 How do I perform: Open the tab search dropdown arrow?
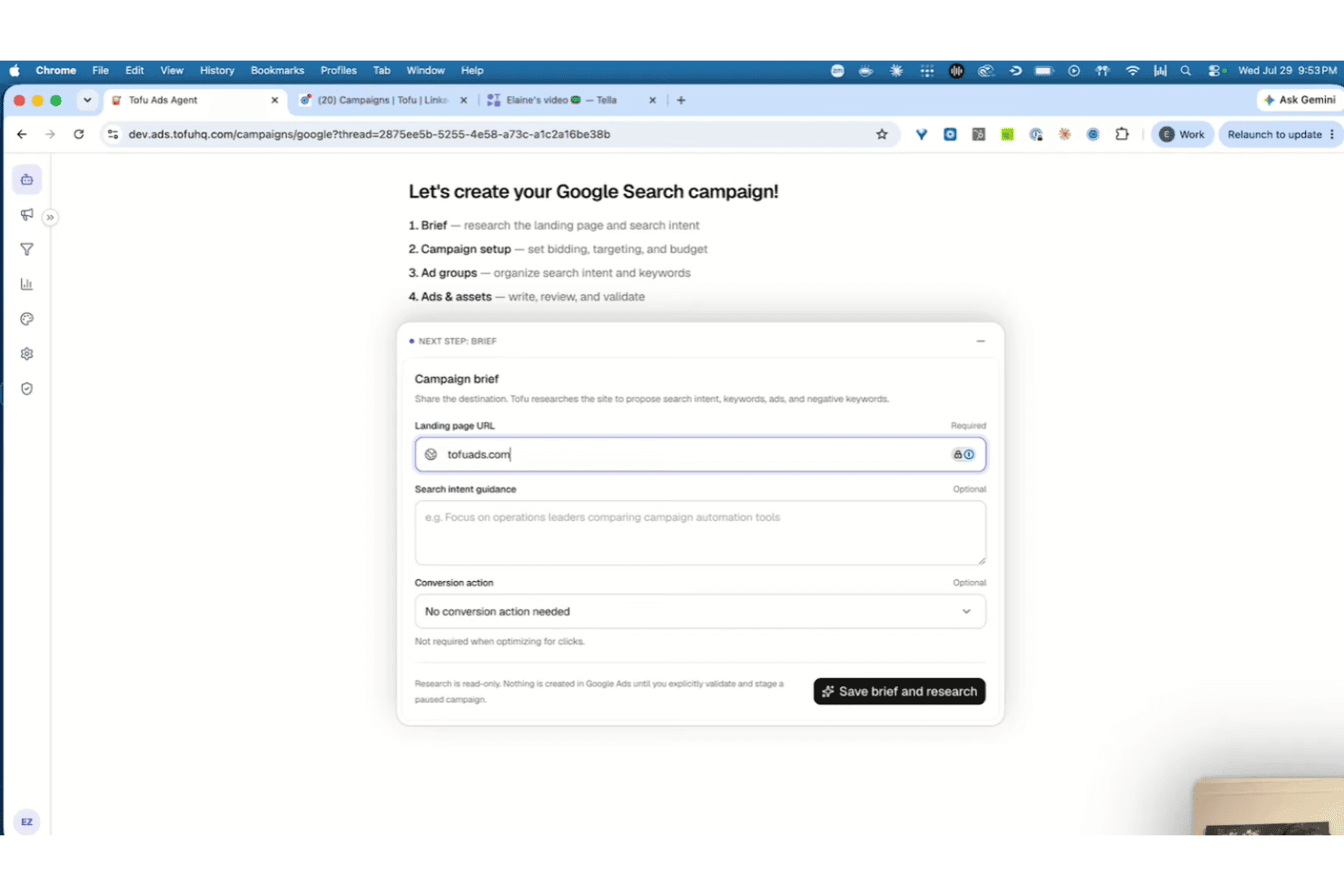(87, 100)
